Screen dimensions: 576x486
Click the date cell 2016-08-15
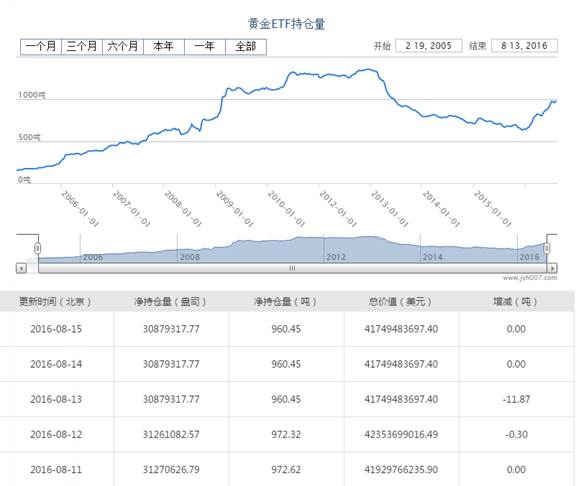56,329
